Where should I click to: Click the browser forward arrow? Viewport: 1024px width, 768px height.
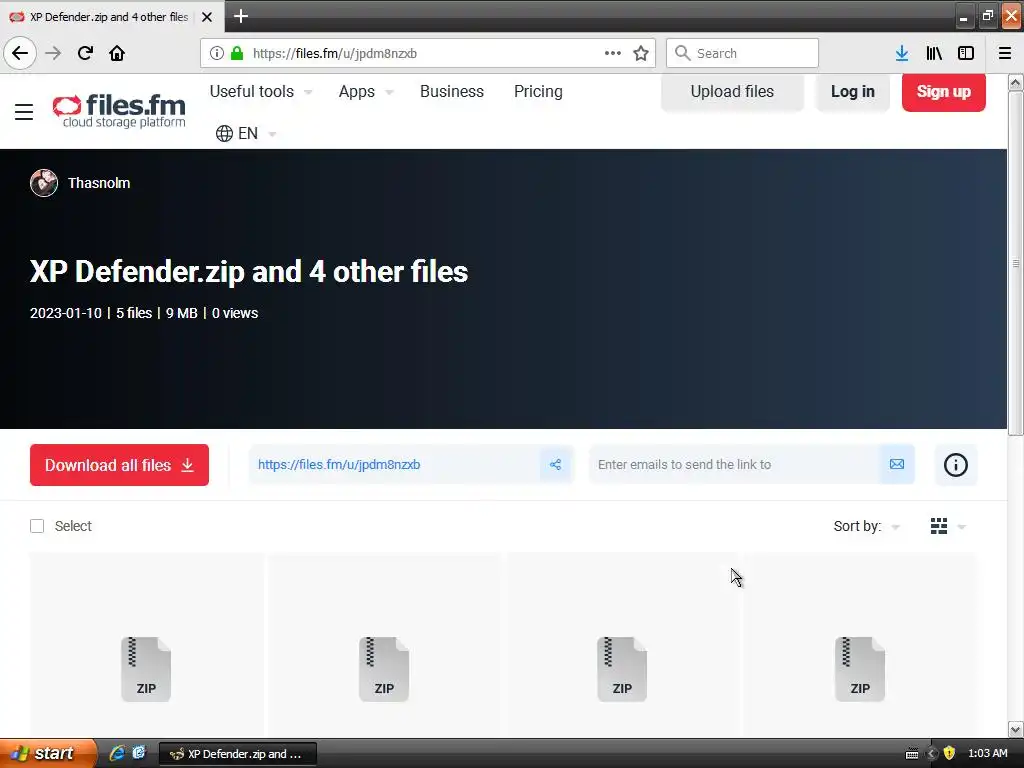(x=53, y=53)
